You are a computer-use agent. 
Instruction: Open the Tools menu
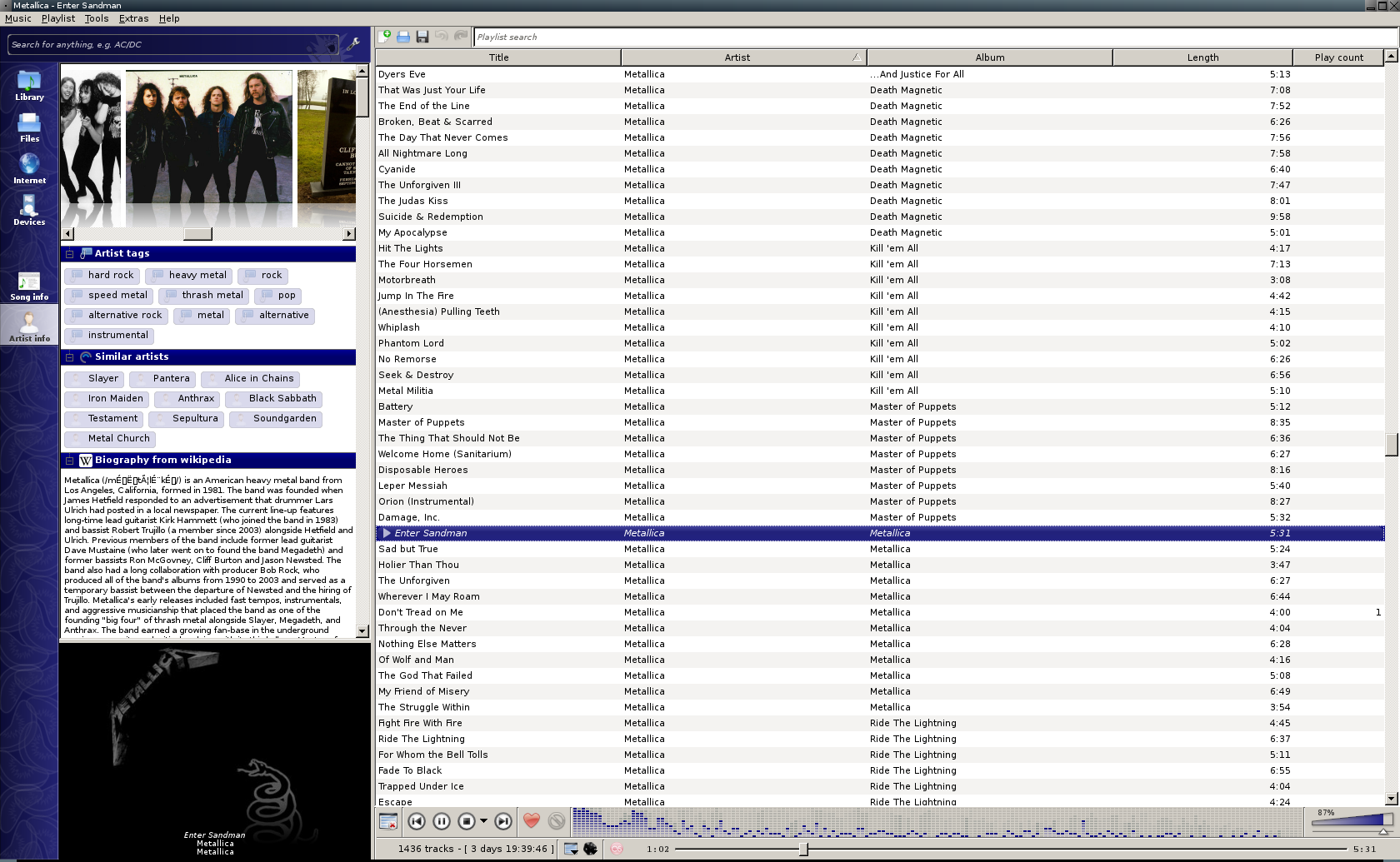pyautogui.click(x=97, y=18)
